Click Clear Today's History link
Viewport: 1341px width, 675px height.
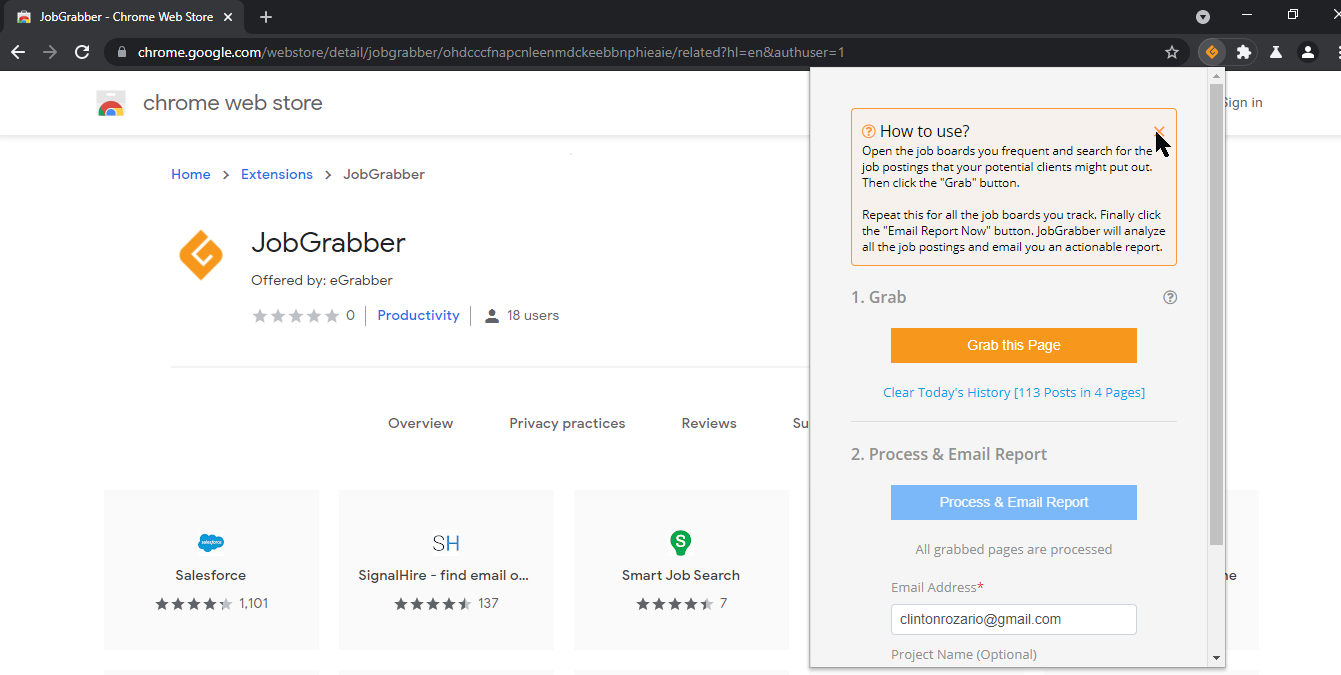click(x=1014, y=392)
